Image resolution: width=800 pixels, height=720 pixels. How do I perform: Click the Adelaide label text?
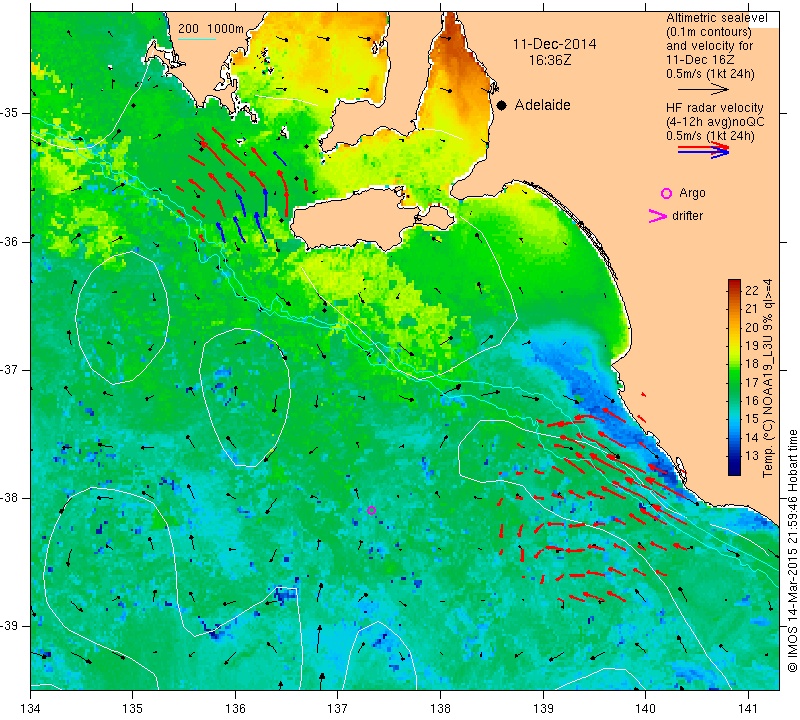tap(542, 105)
